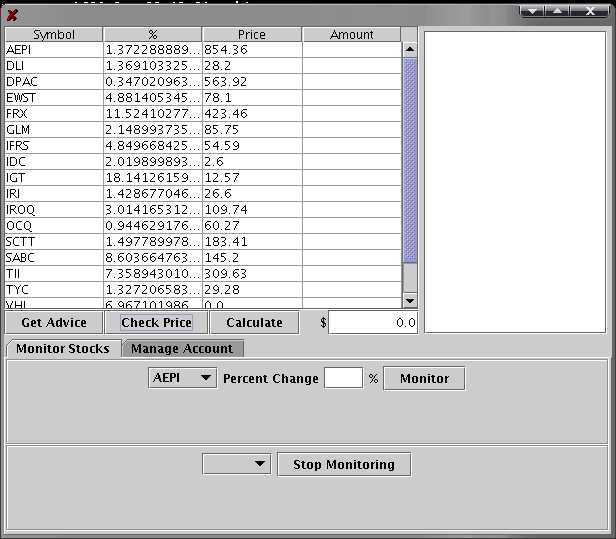Sort by clicking the Symbol column header

tap(53, 35)
